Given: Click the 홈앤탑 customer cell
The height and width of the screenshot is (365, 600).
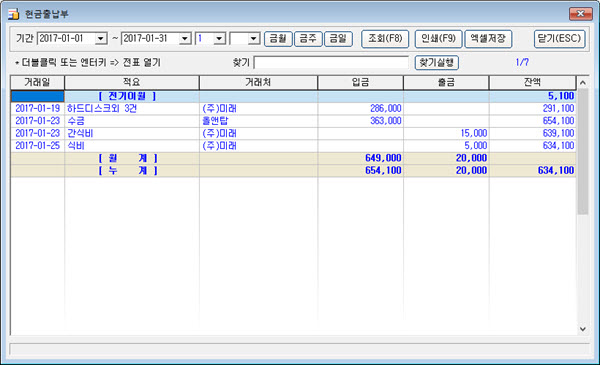Looking at the screenshot, I should pos(258,121).
